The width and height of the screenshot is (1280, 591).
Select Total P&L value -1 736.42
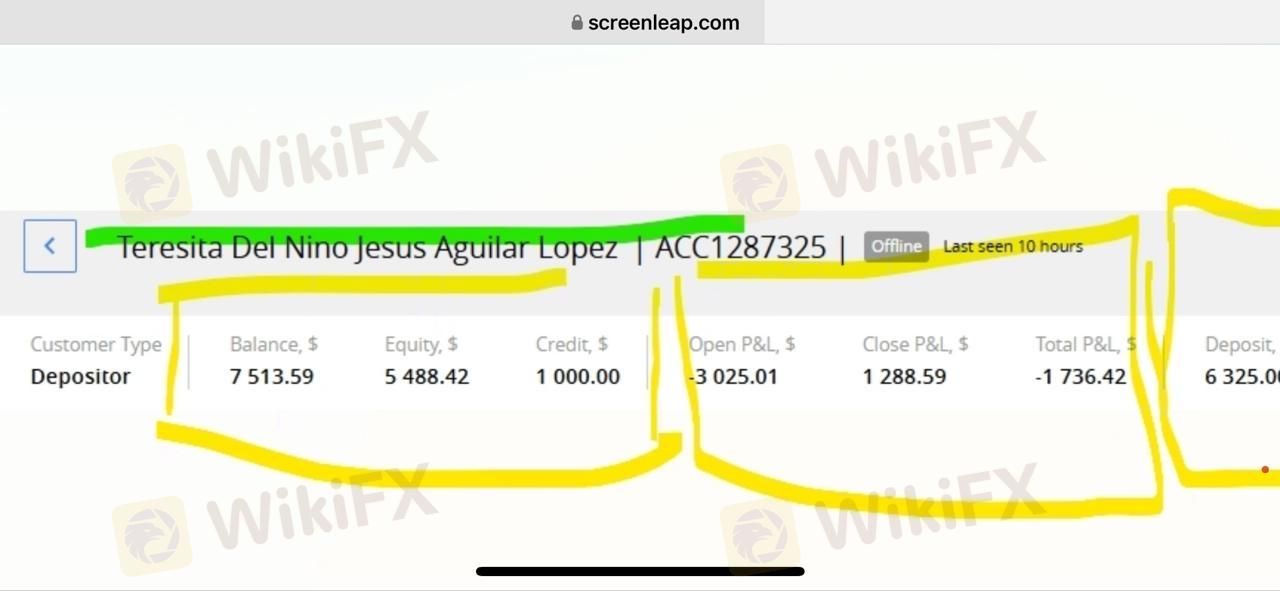[1081, 377]
